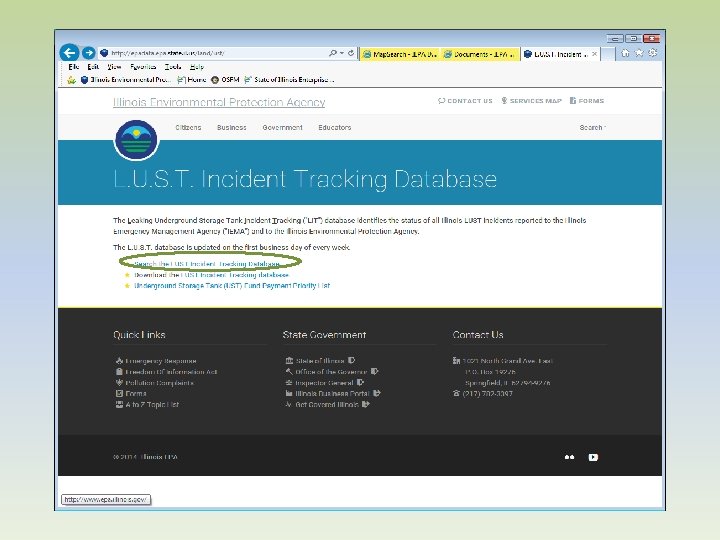
Task: Open the address bar dropdown arrow
Action: pyautogui.click(x=342, y=53)
